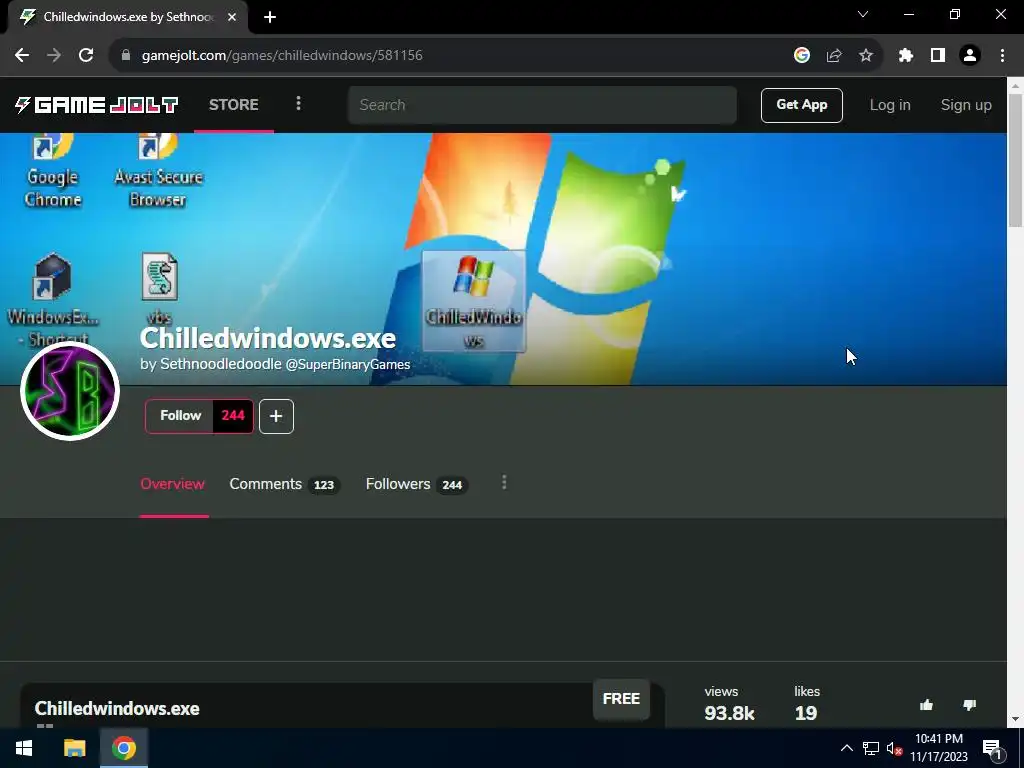Image resolution: width=1024 pixels, height=768 pixels.
Task: Share this page with the share icon
Action: click(834, 56)
